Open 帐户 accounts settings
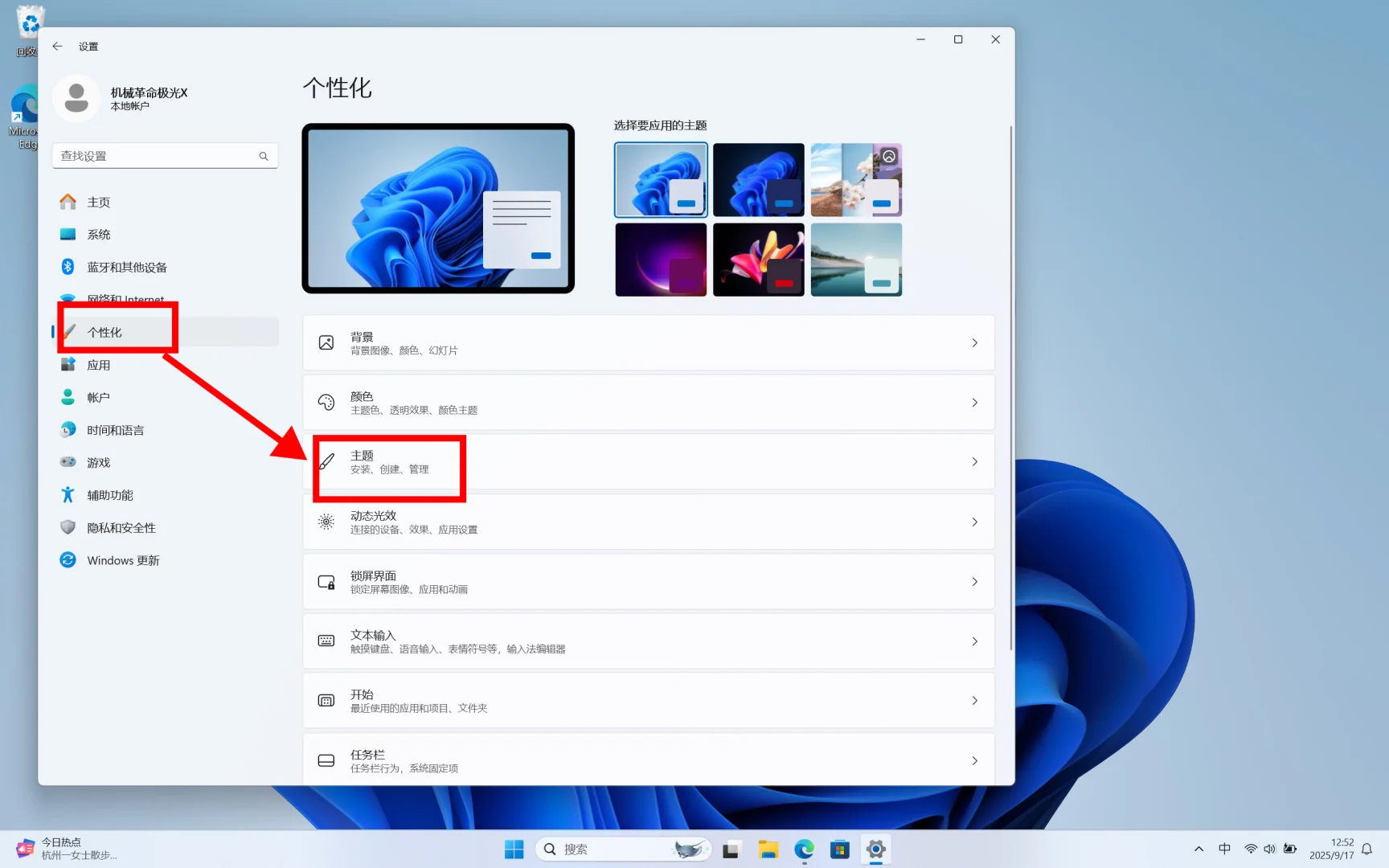Image resolution: width=1389 pixels, height=868 pixels. coord(166,397)
